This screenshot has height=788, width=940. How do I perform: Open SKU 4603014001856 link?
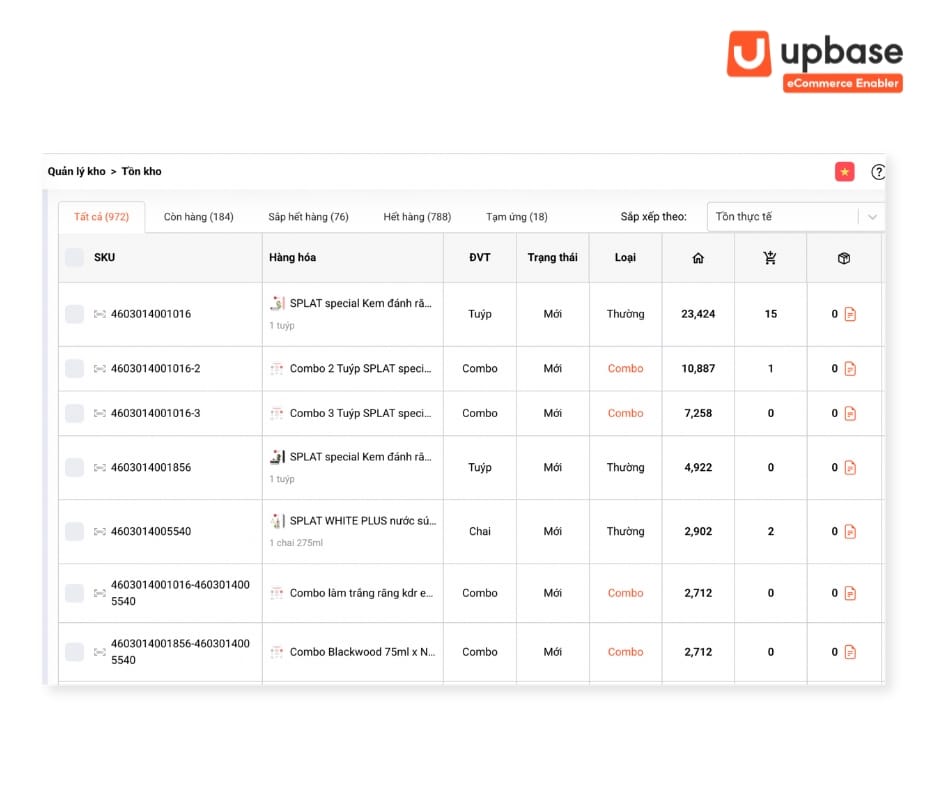click(x=150, y=468)
